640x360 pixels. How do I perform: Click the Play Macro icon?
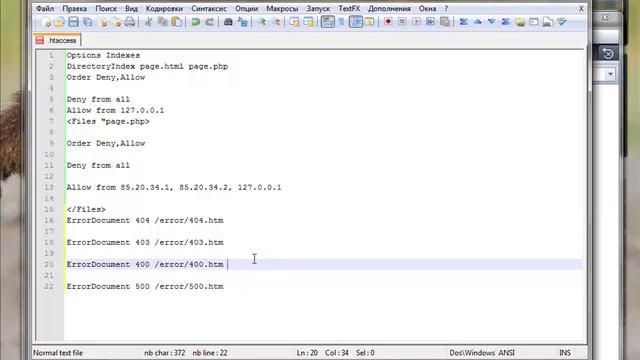tap(416, 22)
